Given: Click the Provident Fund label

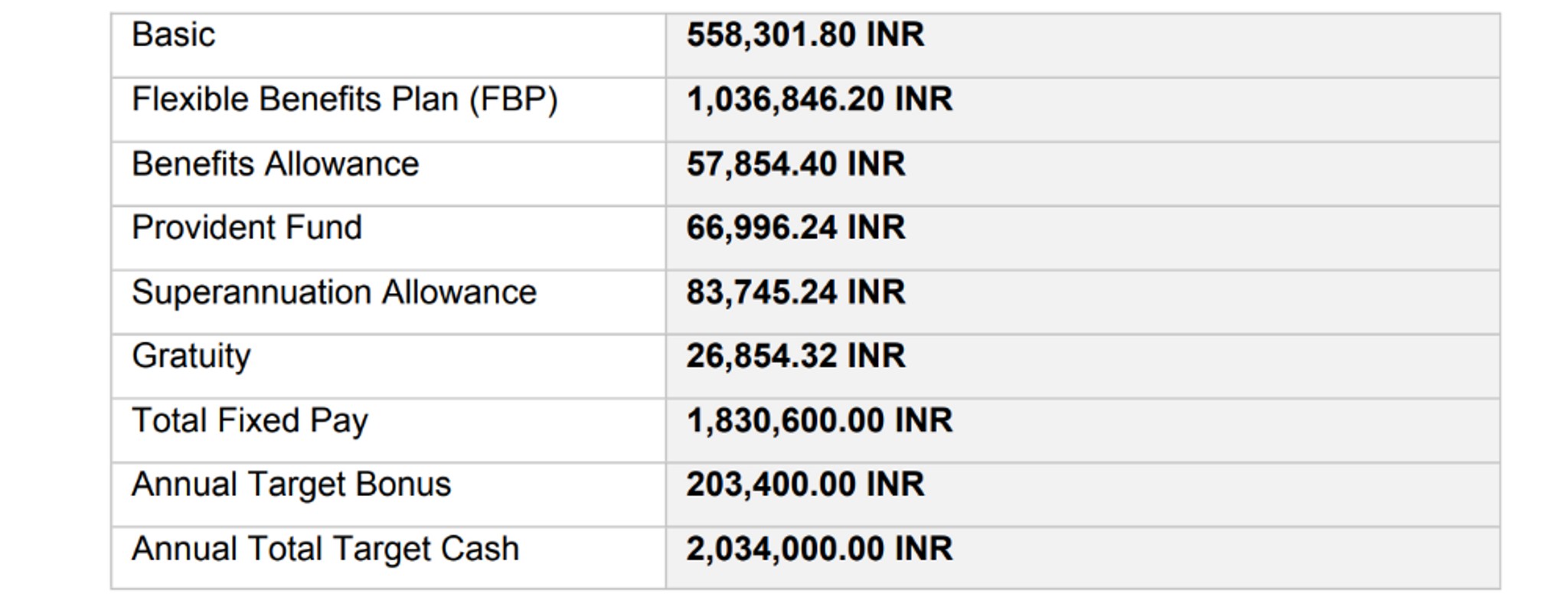Looking at the screenshot, I should [247, 227].
